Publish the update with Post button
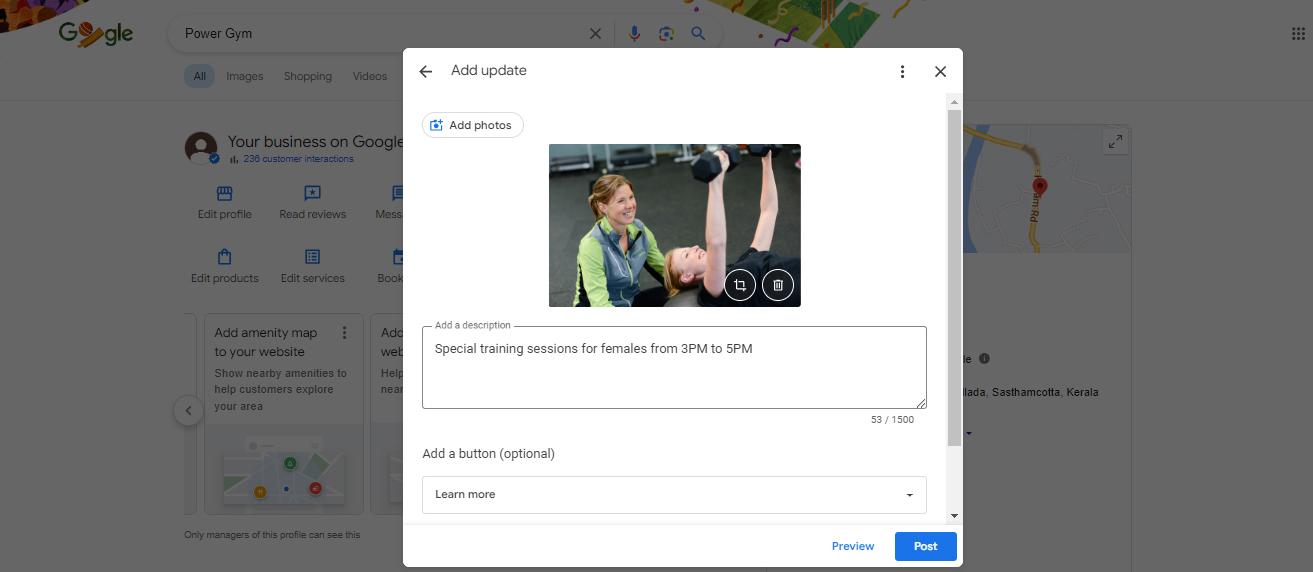The image size is (1313, 572). tap(925, 546)
